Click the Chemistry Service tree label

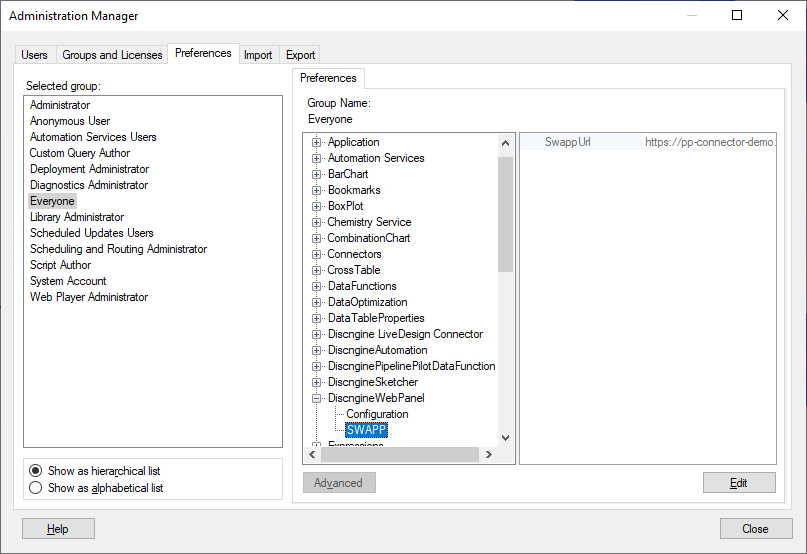point(370,222)
